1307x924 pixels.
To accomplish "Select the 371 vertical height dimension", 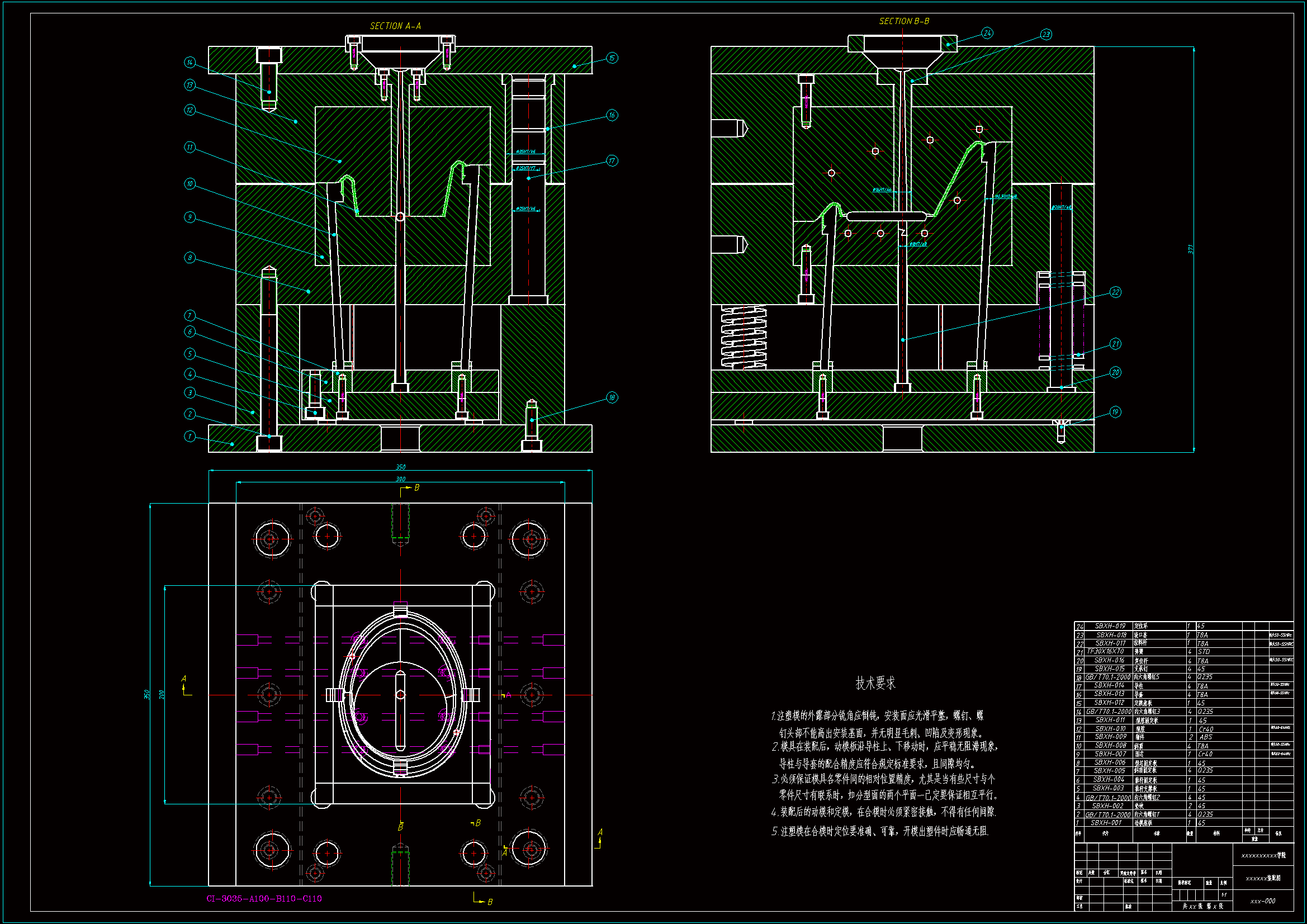I will tap(1191, 249).
